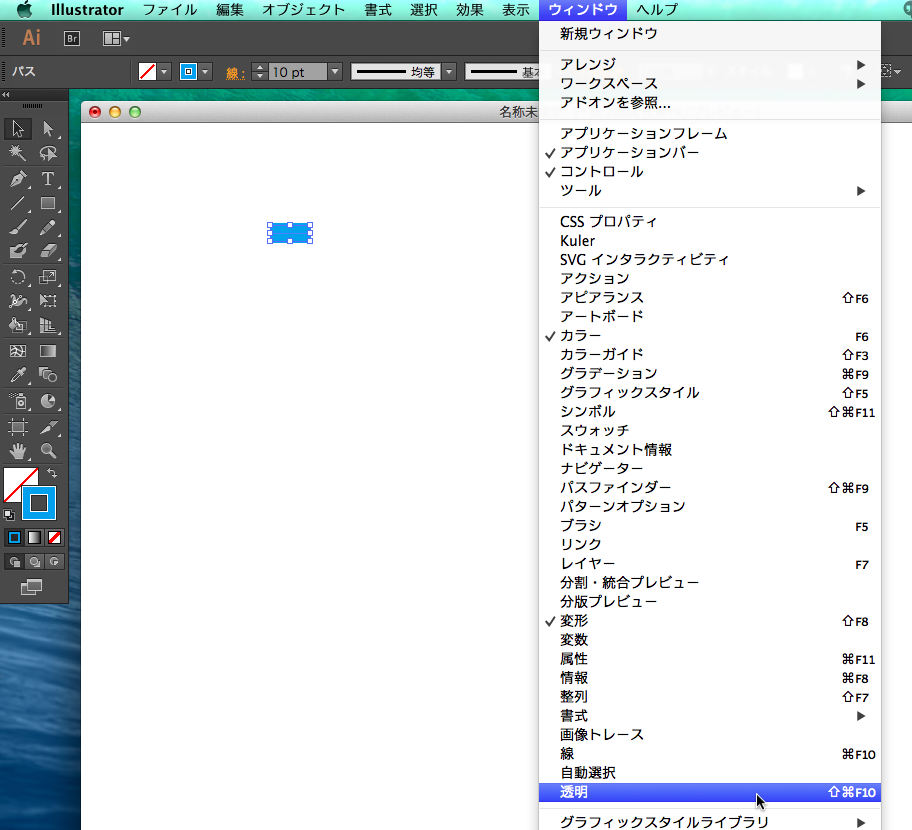Choose レイヤー from Window menu
912x830 pixels.
coord(710,564)
